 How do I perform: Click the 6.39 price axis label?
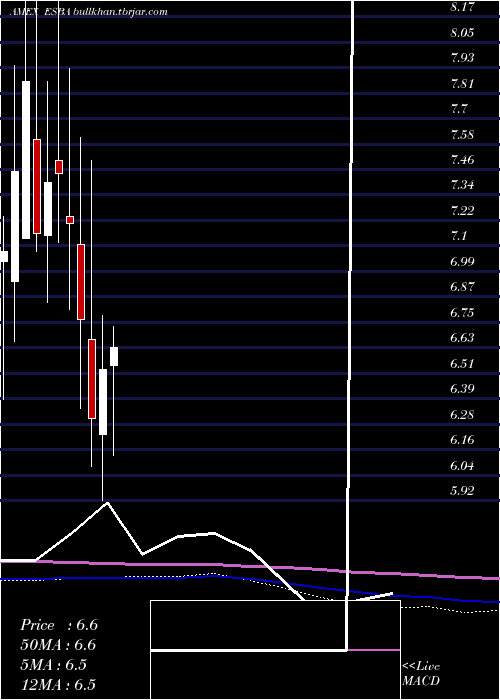pyautogui.click(x=462, y=388)
